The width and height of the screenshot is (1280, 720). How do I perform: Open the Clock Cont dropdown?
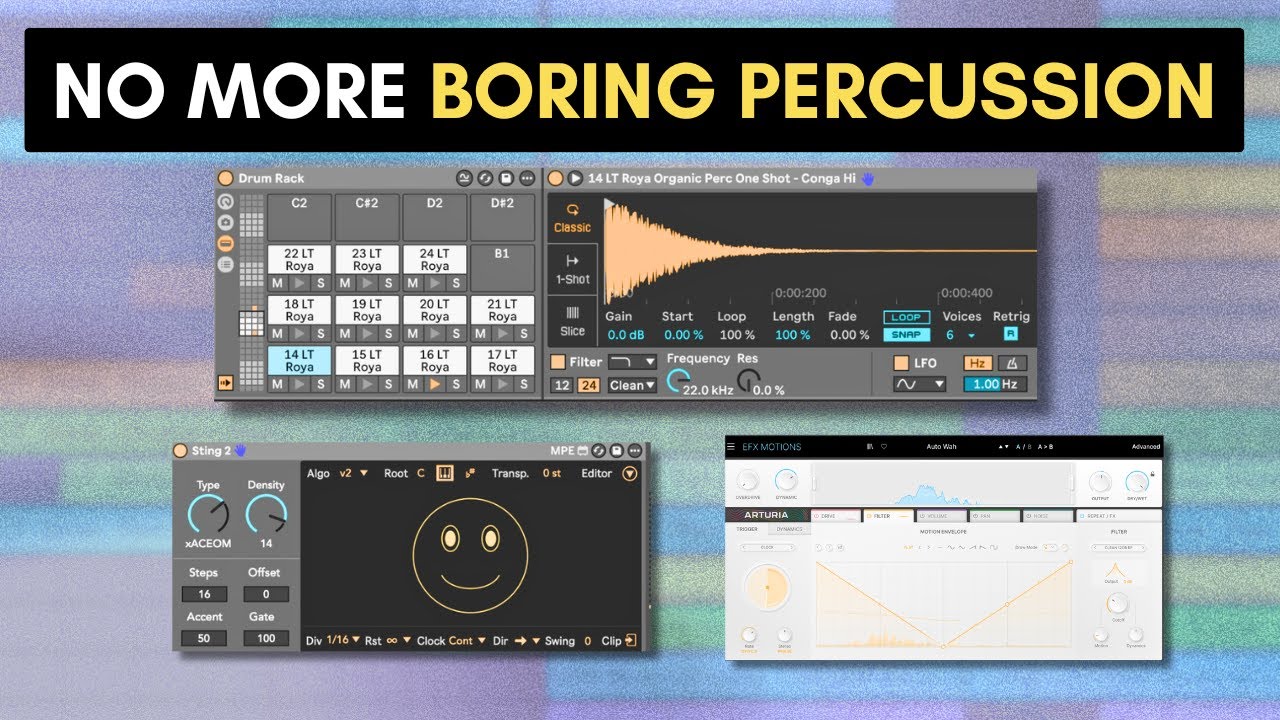(467, 641)
